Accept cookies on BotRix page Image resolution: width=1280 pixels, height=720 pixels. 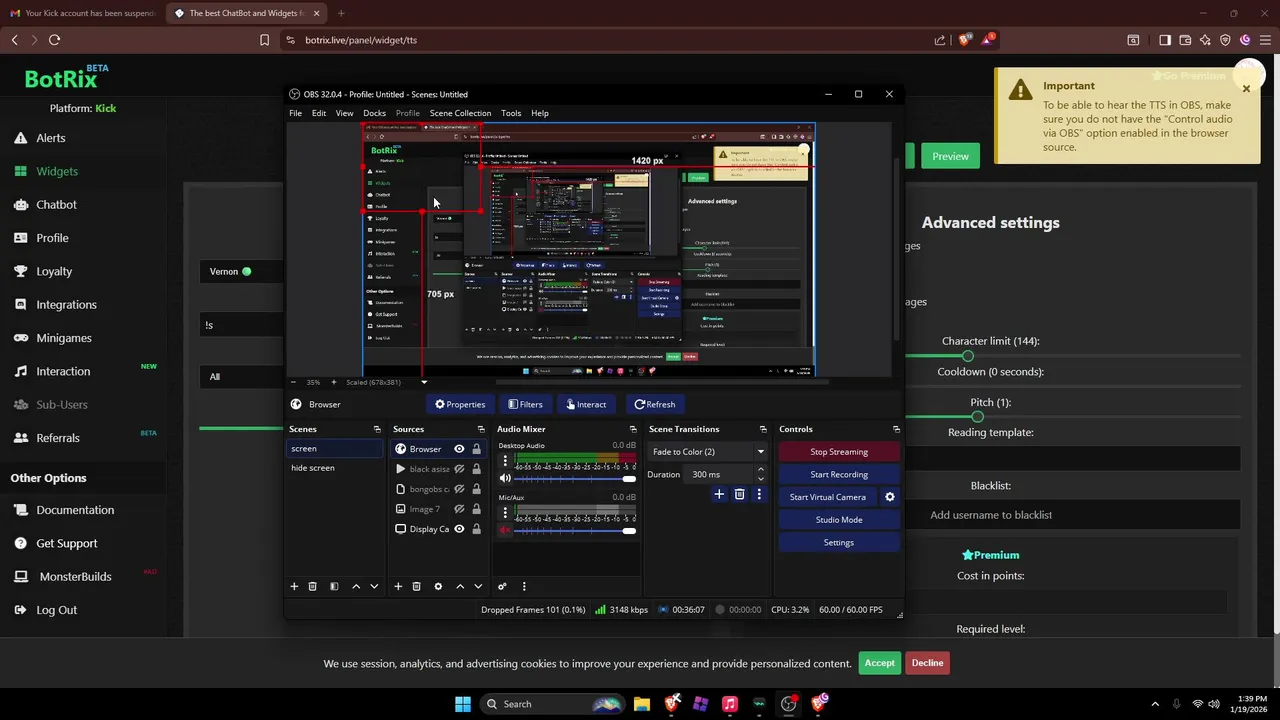[x=879, y=663]
